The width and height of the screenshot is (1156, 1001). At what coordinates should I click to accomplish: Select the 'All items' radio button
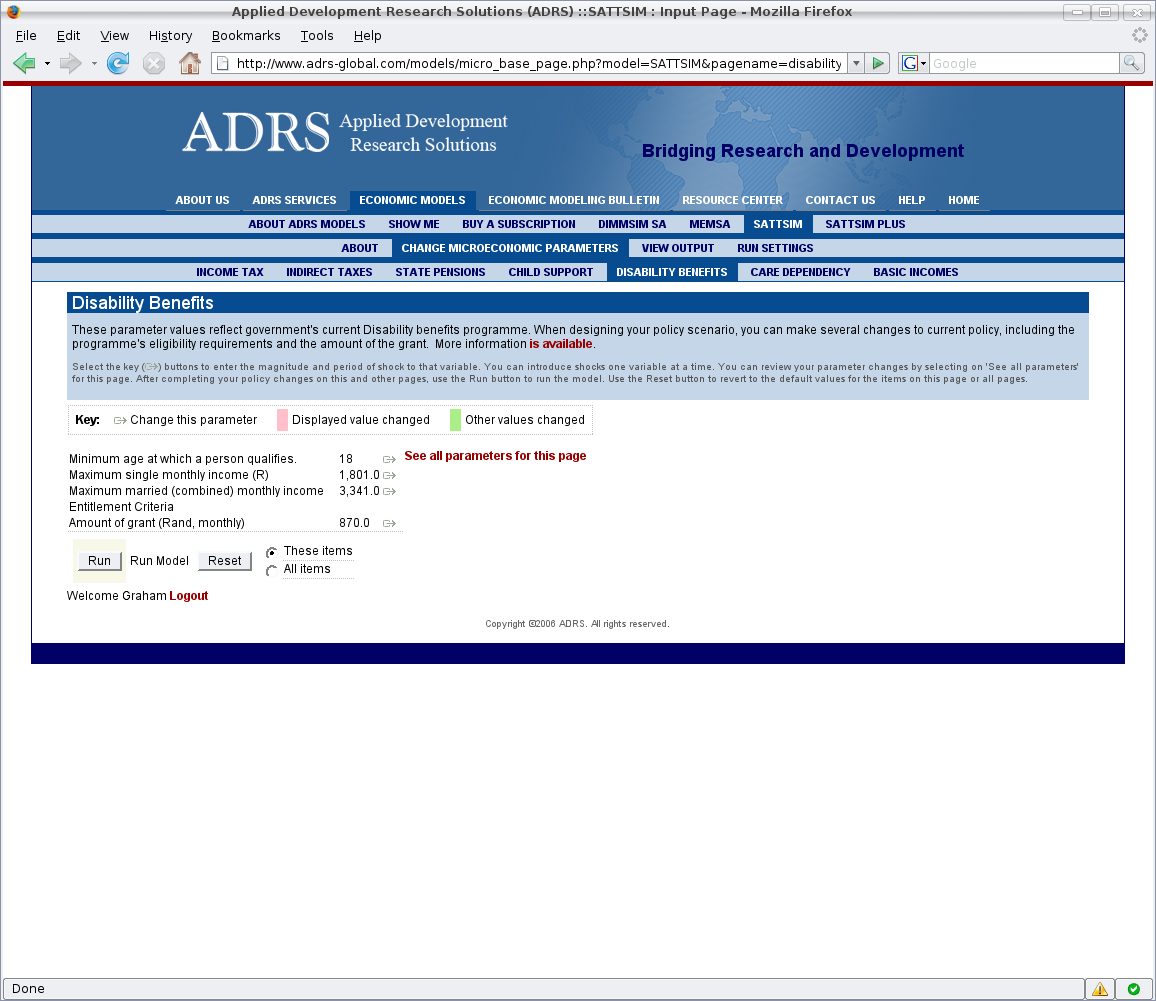click(x=272, y=570)
